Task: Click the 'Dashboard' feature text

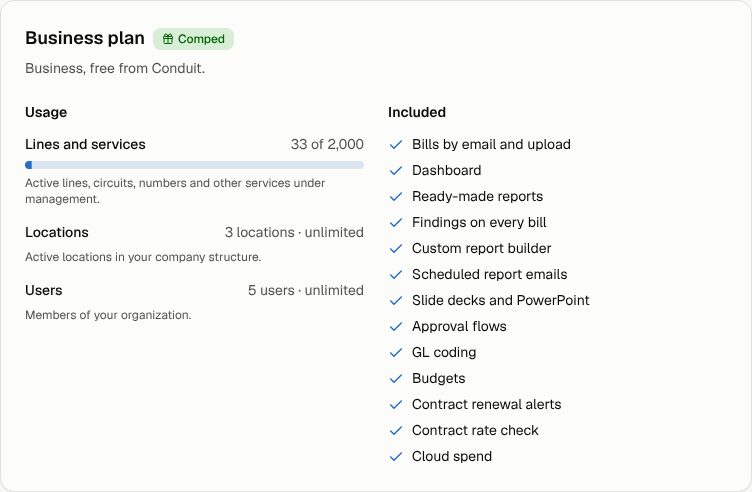Action: click(x=446, y=170)
